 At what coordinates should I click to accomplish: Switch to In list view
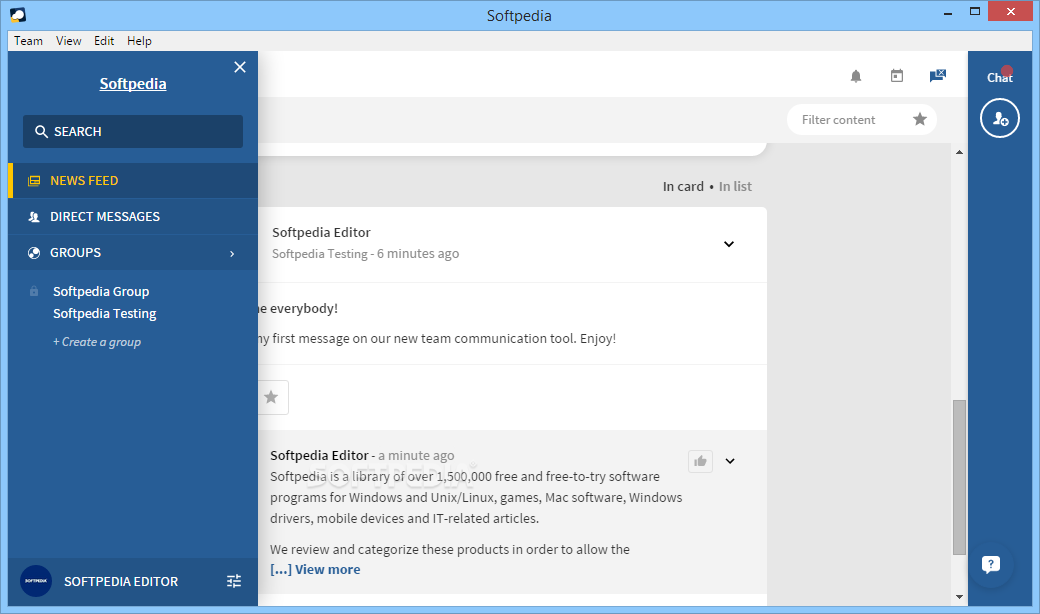[x=736, y=186]
